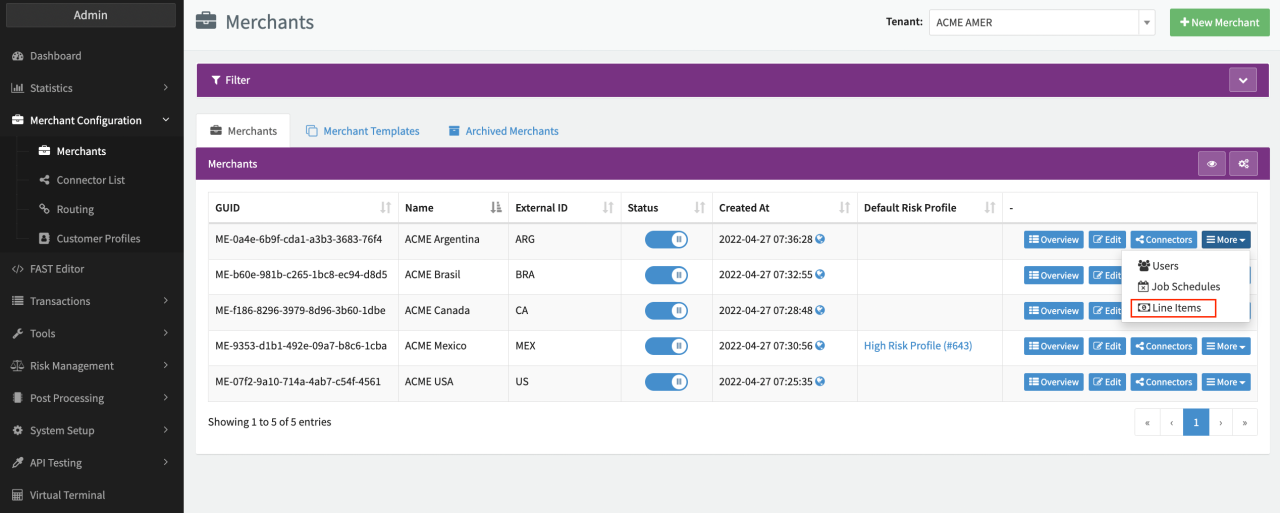
Task: Go to pagination page 1
Action: click(x=1196, y=422)
